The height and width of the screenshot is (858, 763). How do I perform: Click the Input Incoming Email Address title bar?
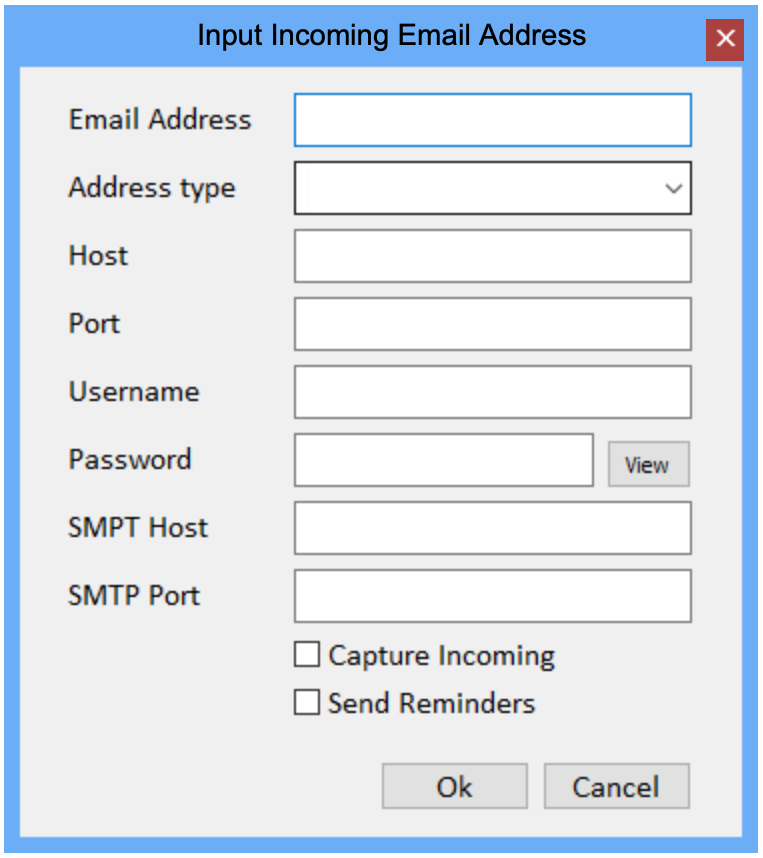391,36
